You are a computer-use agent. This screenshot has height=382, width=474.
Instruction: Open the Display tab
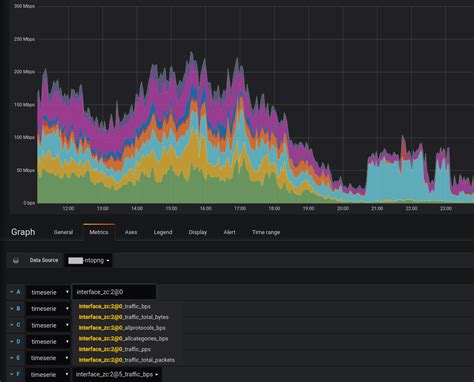198,232
